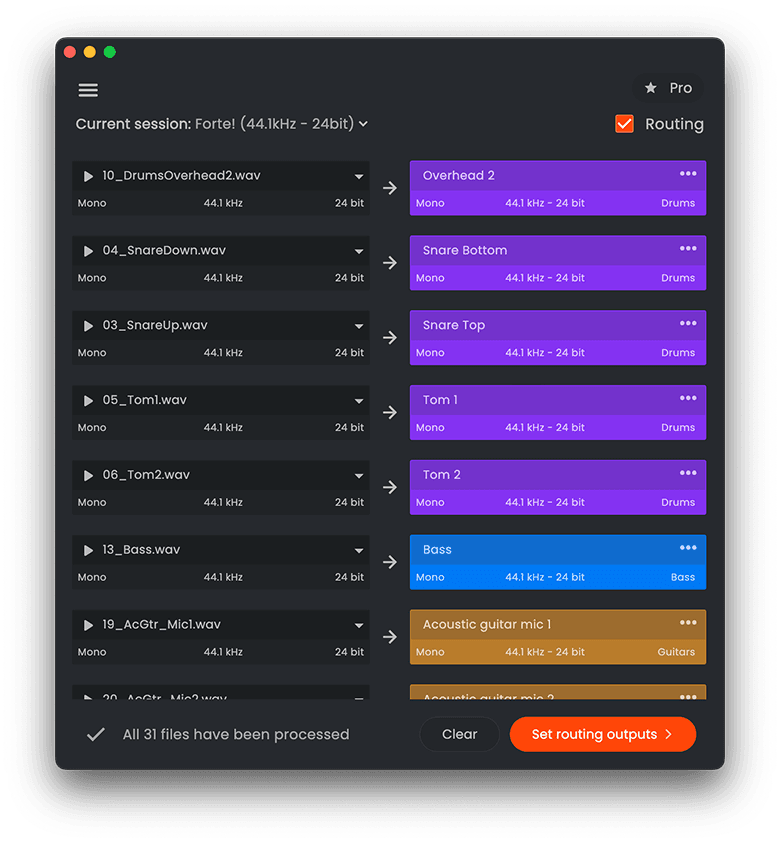Click the file name 19_AcGtr_Mic1.wav
780x843 pixels.
coord(161,625)
